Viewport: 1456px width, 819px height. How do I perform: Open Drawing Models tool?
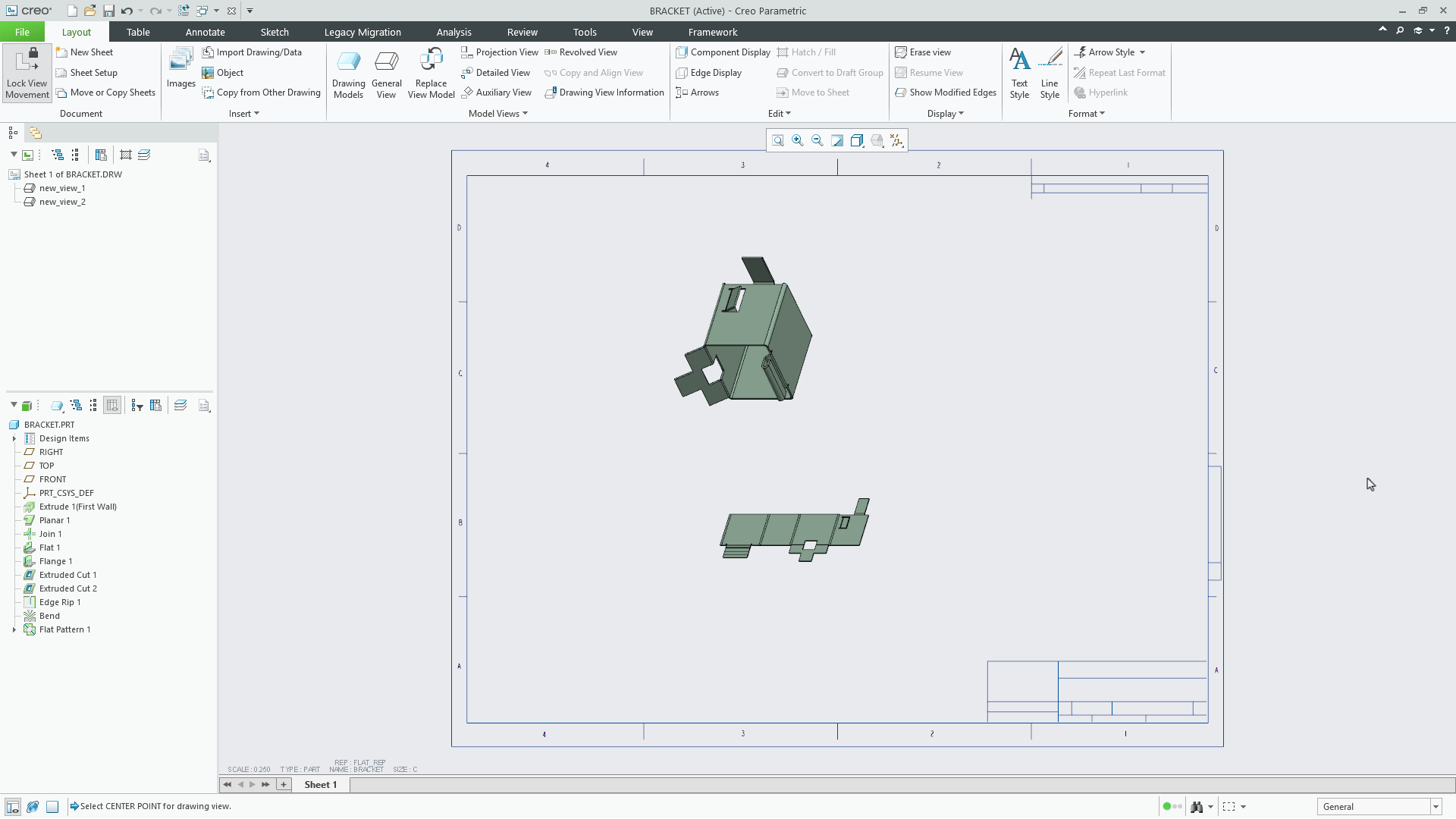349,74
